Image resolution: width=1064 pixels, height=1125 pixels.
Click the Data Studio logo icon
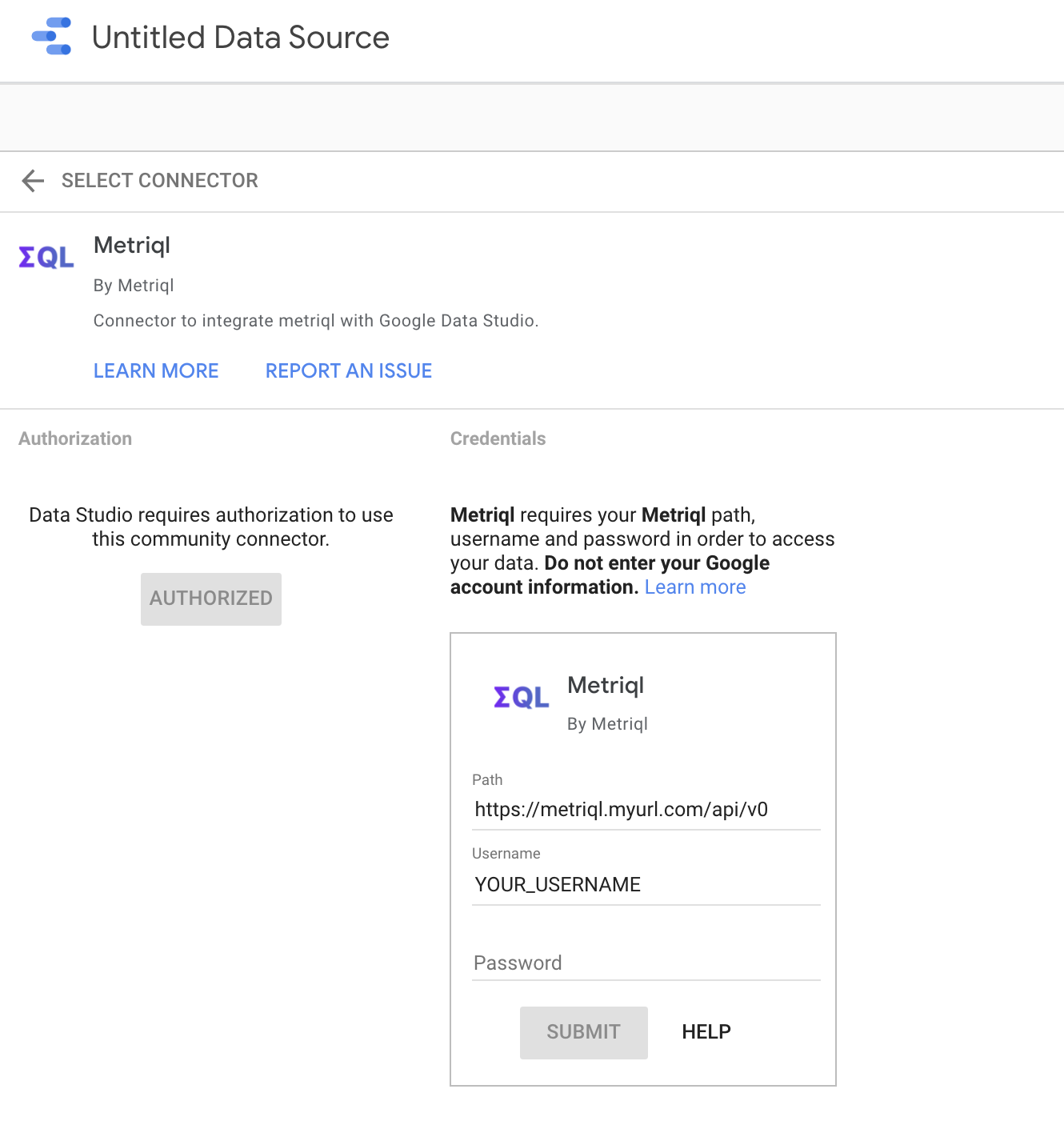tap(51, 37)
